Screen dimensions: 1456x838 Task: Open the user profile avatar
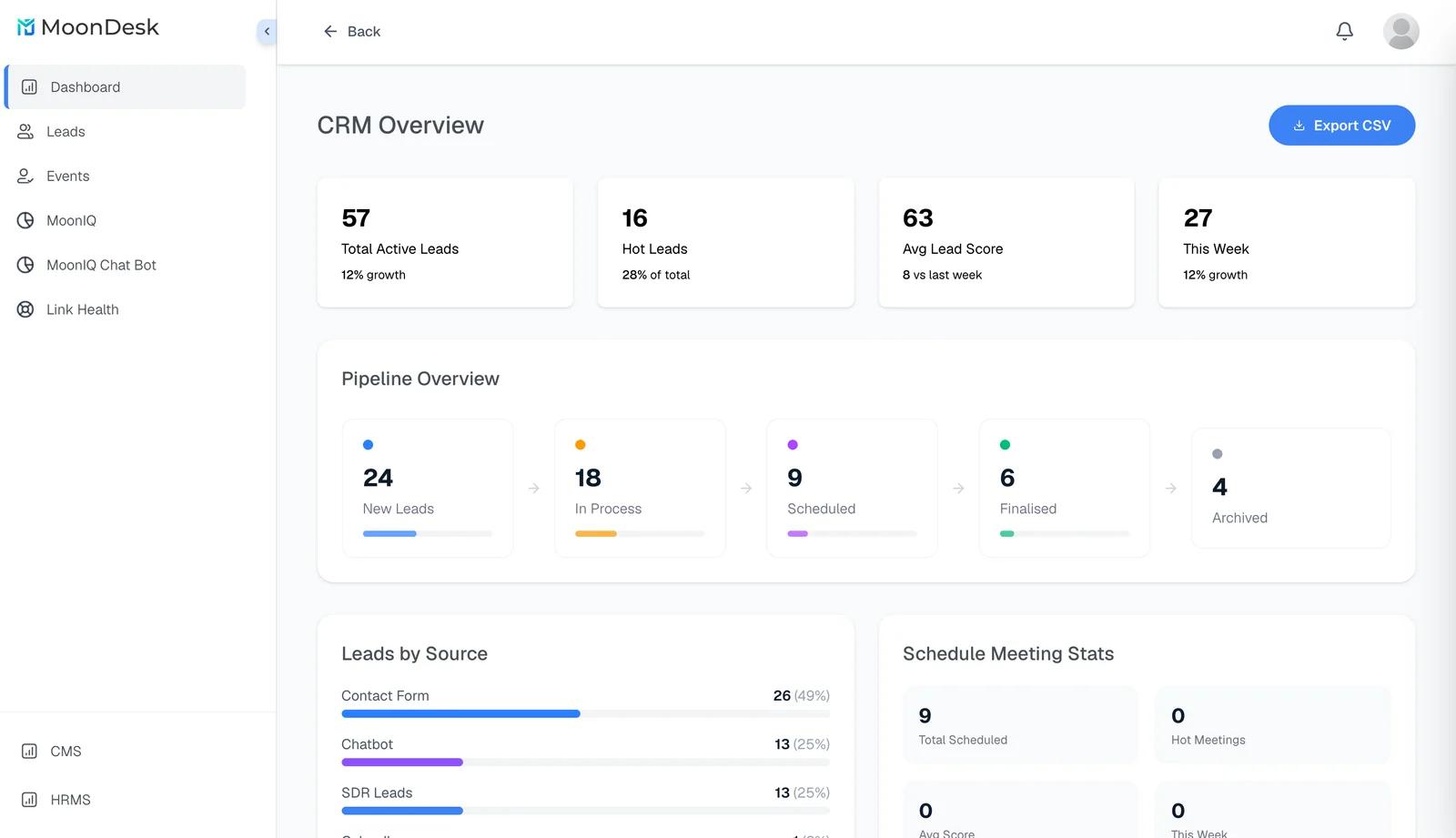pyautogui.click(x=1400, y=32)
